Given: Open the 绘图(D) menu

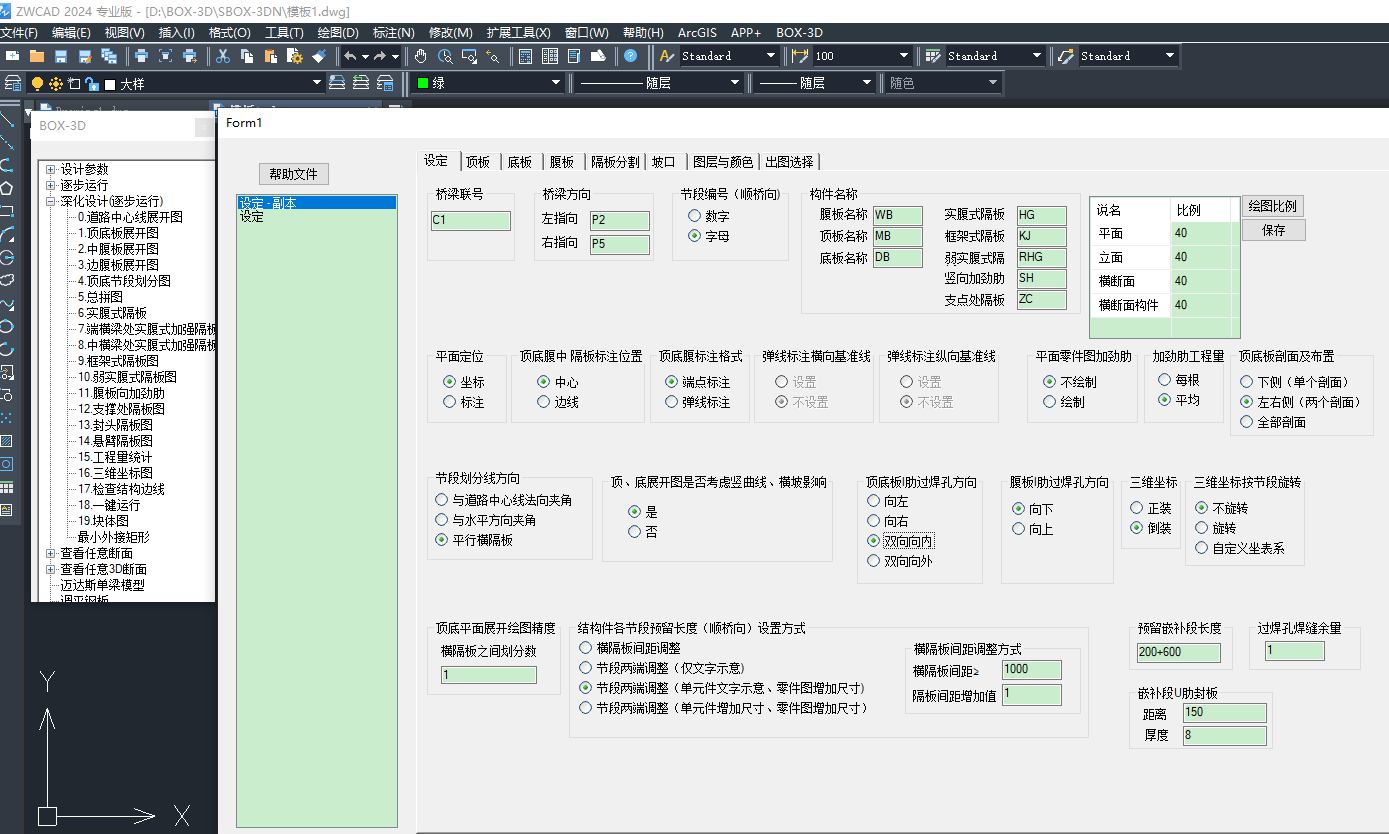Looking at the screenshot, I should (x=337, y=33).
